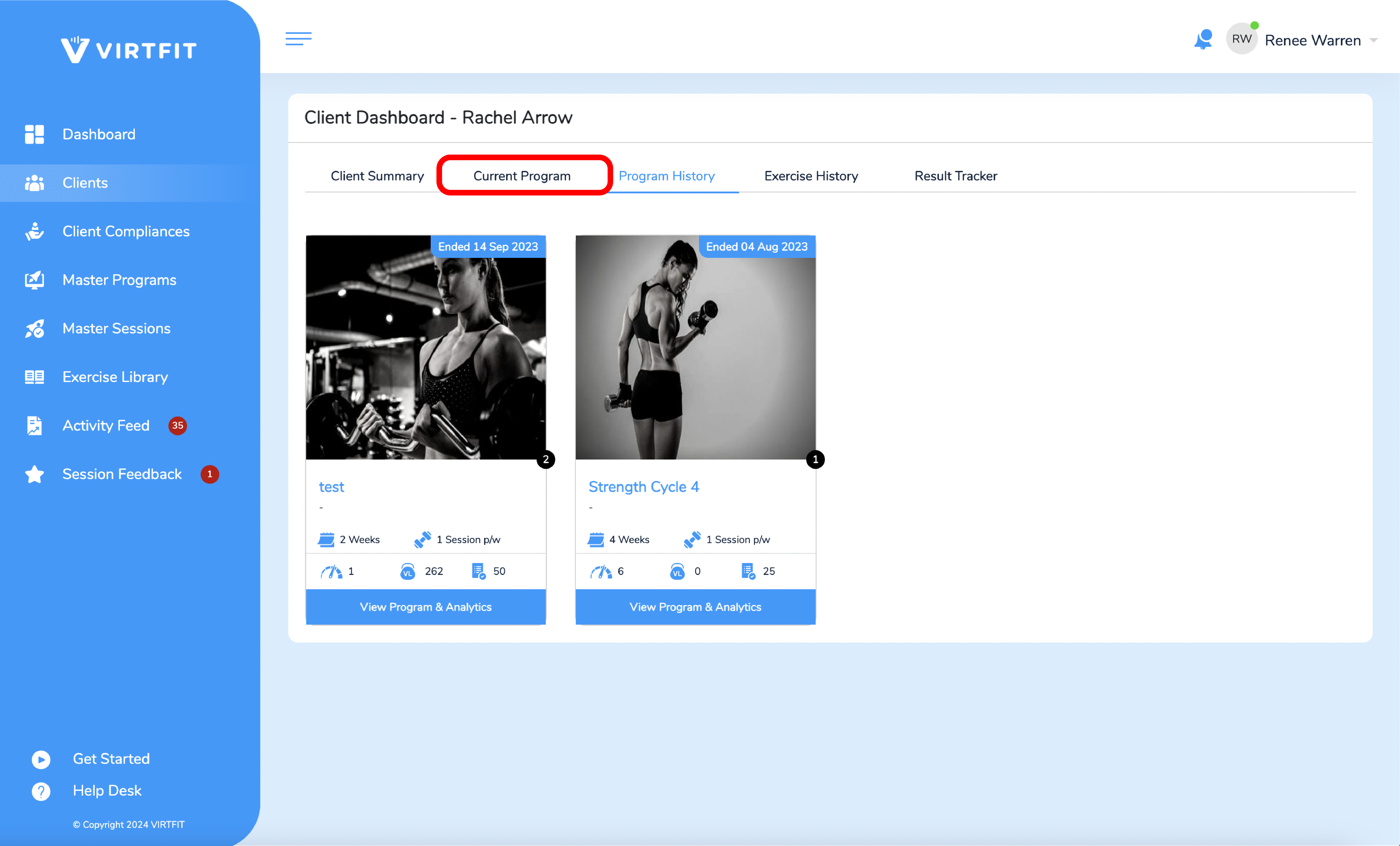Click the 2 Weeks duration text

pos(360,540)
